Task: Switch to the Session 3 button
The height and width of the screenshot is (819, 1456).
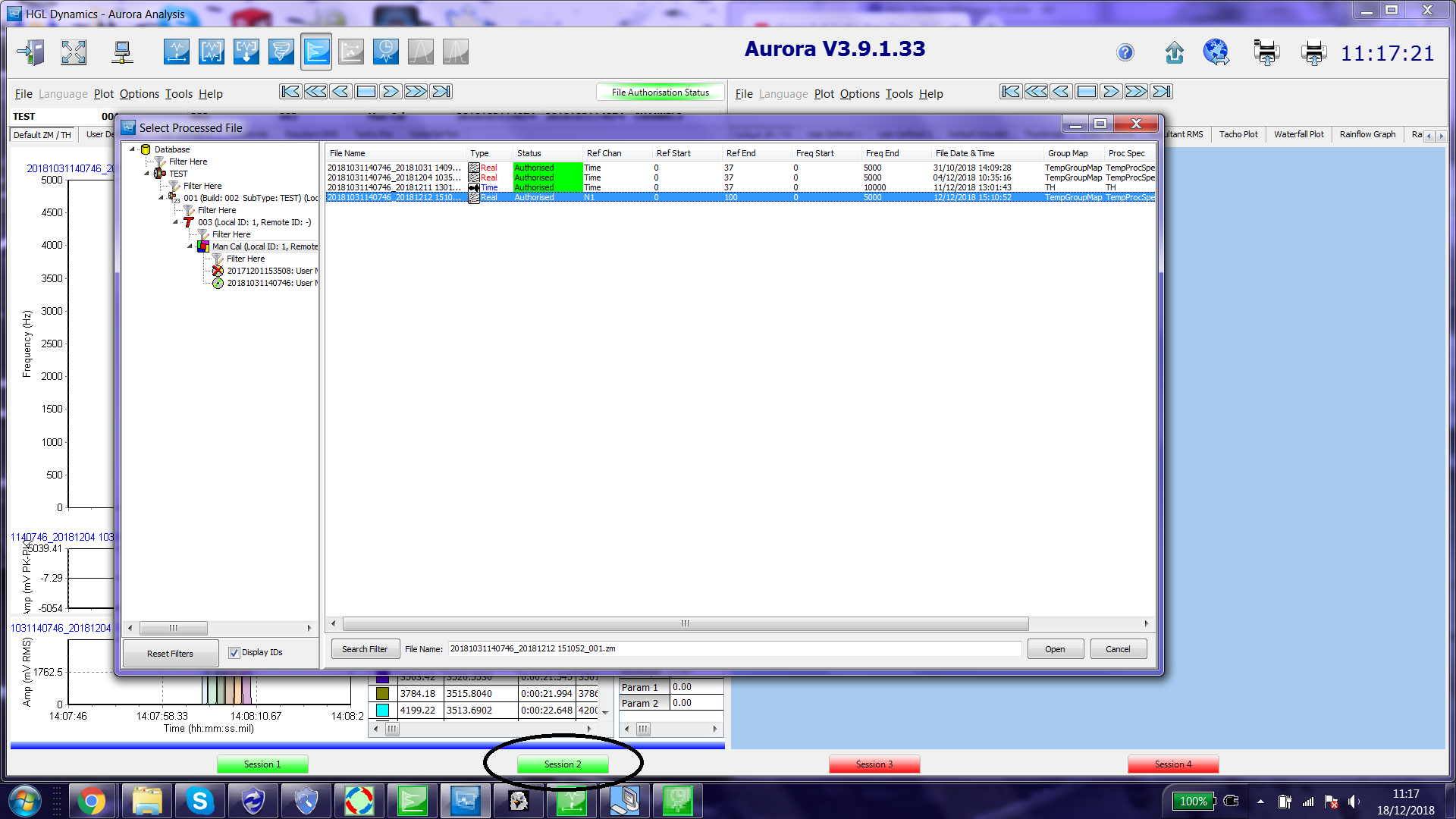Action: click(874, 764)
